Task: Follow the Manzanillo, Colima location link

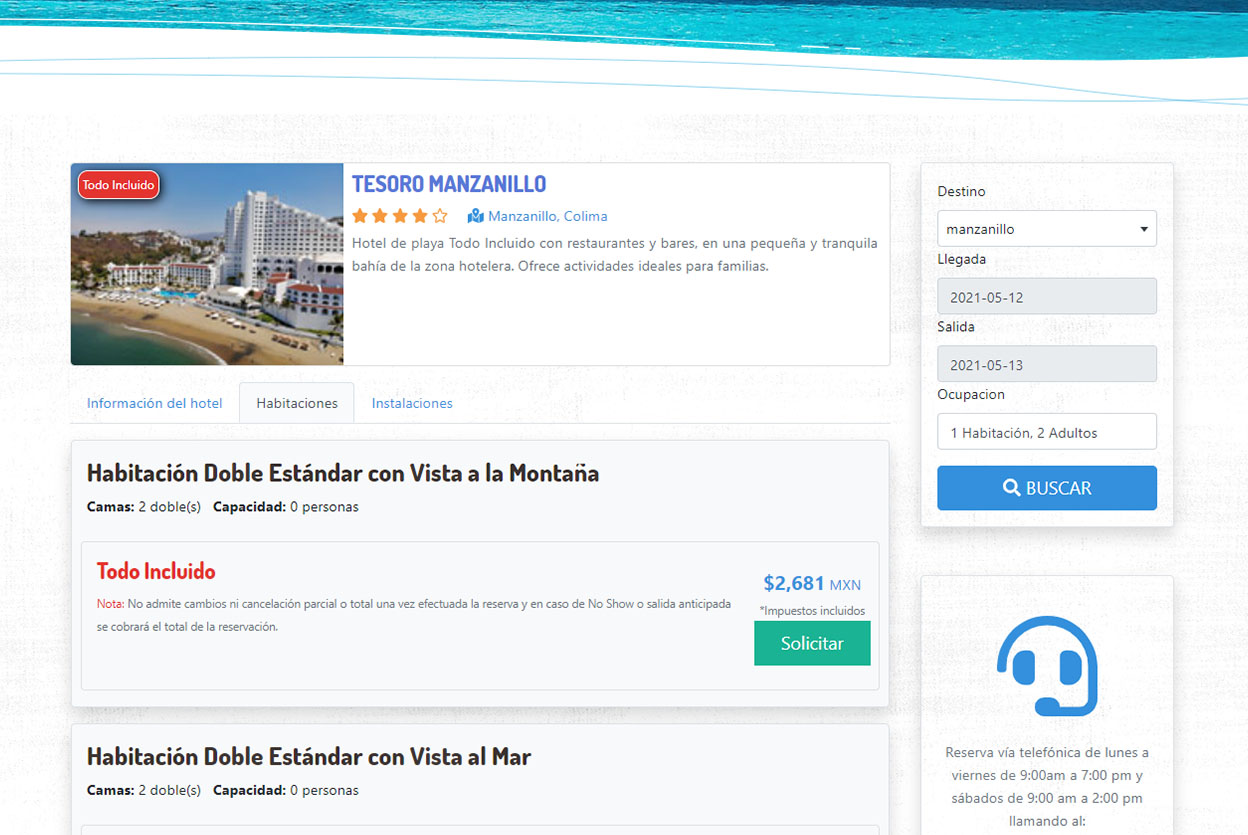Action: 547,216
